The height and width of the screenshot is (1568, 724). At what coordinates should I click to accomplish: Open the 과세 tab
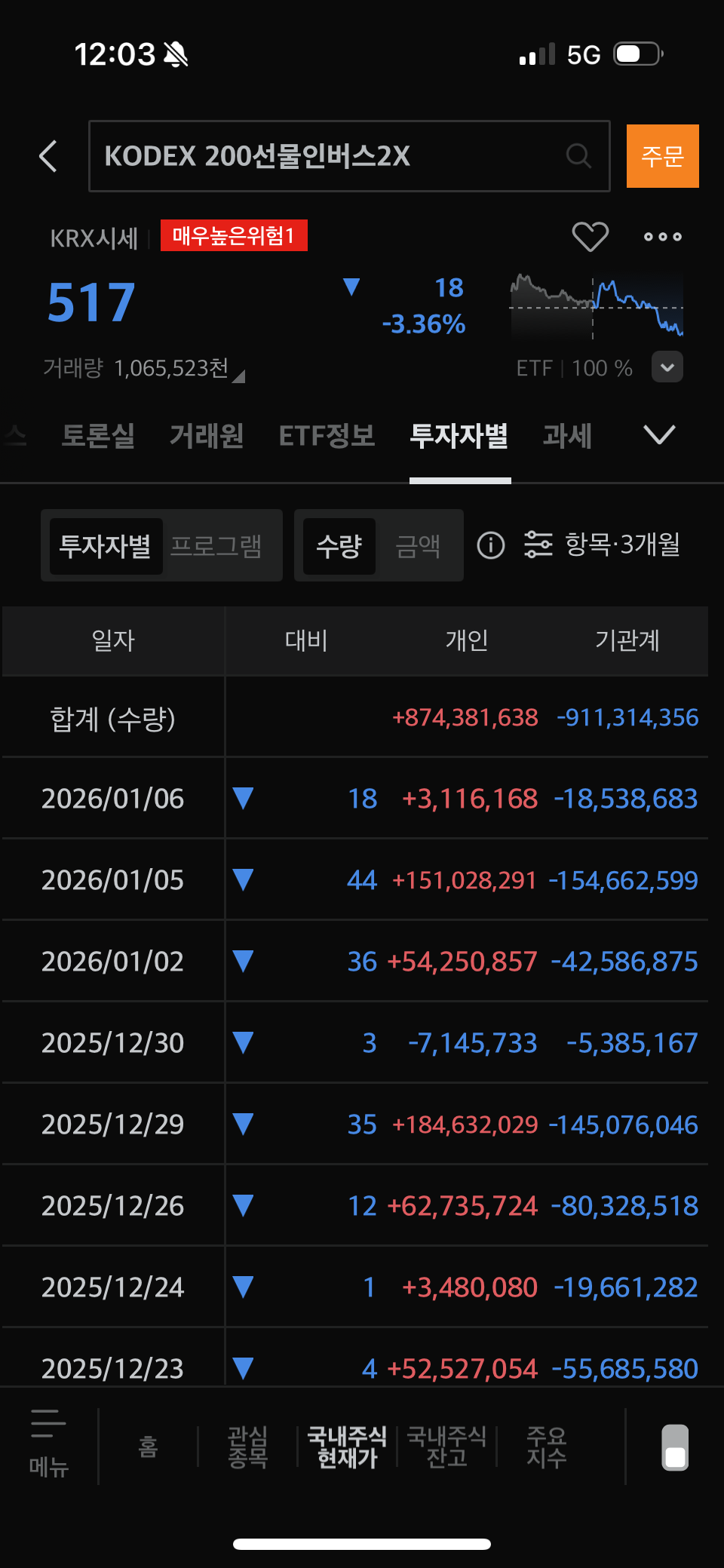567,435
